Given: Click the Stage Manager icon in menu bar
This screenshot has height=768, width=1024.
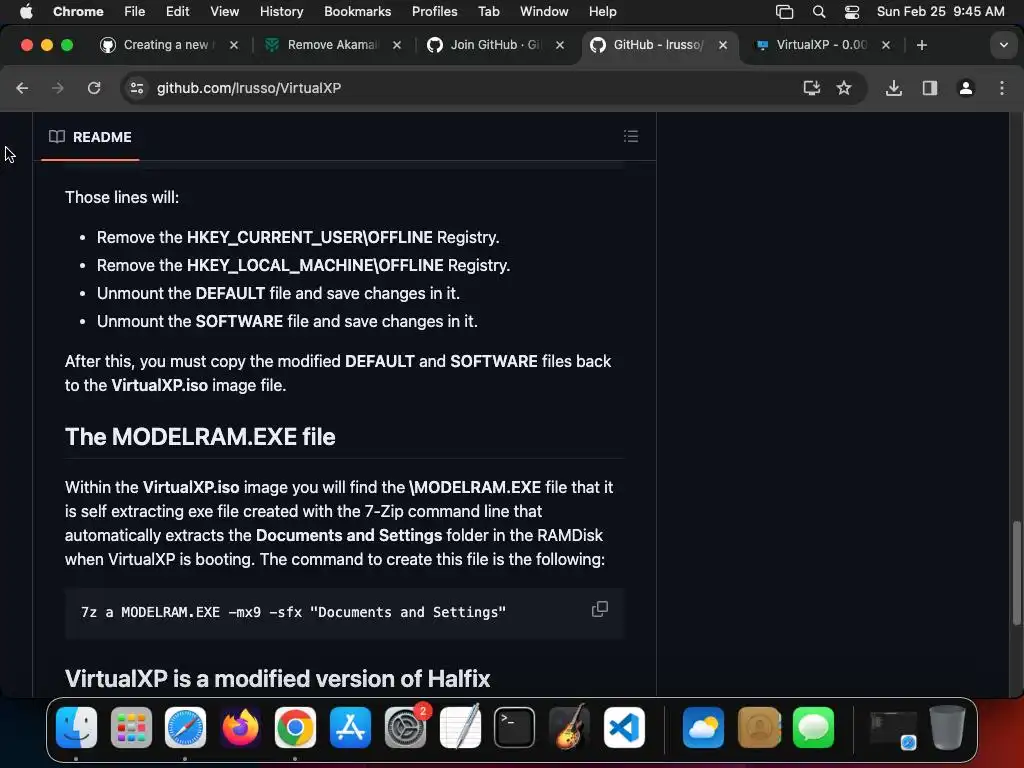Looking at the screenshot, I should tap(784, 11).
